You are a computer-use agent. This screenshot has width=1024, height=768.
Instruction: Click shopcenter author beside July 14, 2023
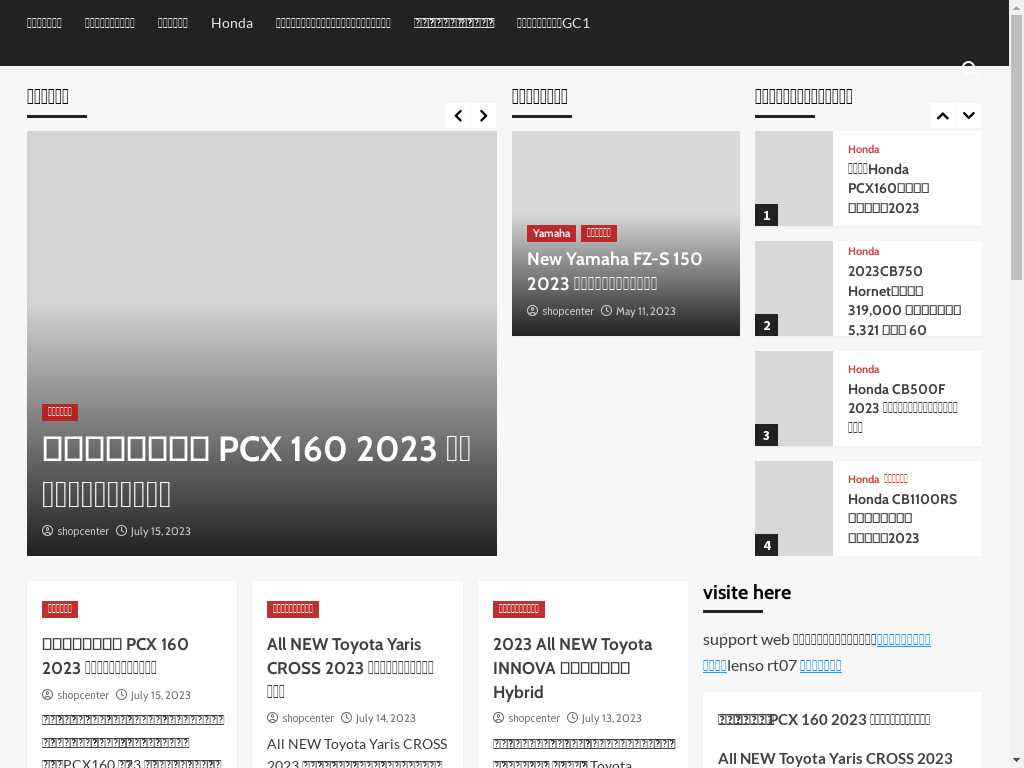click(308, 718)
